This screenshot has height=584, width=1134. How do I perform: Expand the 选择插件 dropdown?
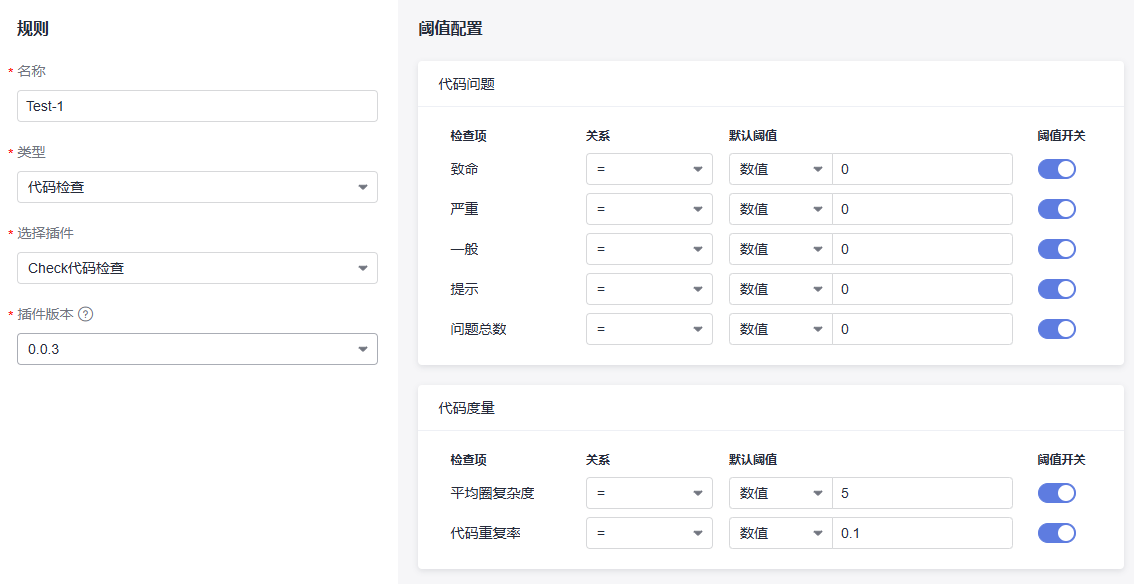coord(197,268)
